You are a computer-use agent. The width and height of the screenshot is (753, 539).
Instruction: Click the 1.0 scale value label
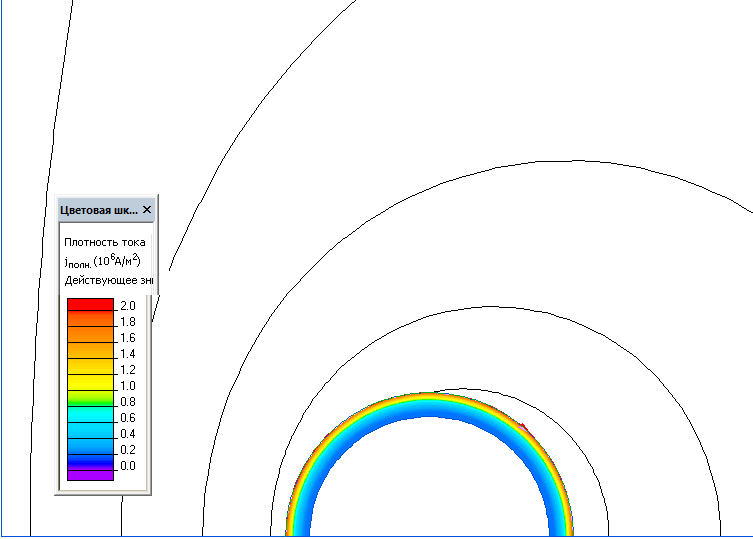(127, 385)
